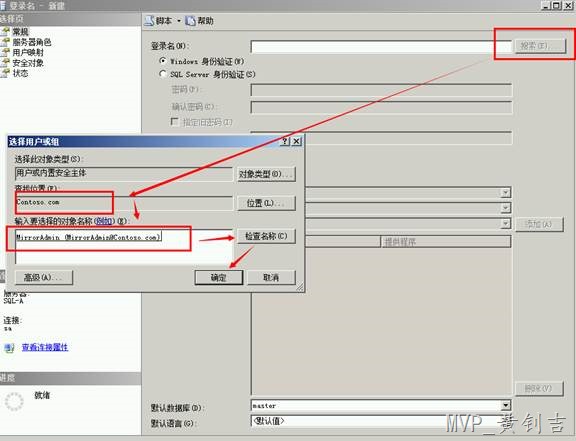576x441 pixels.
Task: Click the 默认语言 combo box
Action: pos(381,421)
